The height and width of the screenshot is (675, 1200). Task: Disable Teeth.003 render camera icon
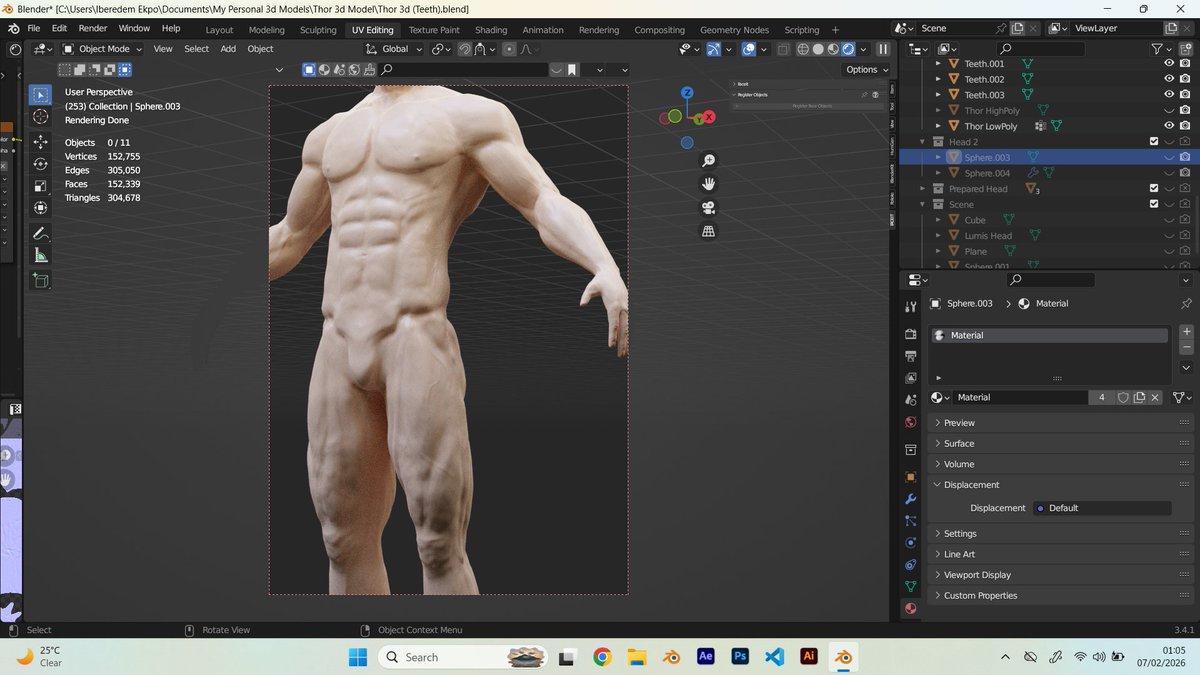[x=1185, y=95]
